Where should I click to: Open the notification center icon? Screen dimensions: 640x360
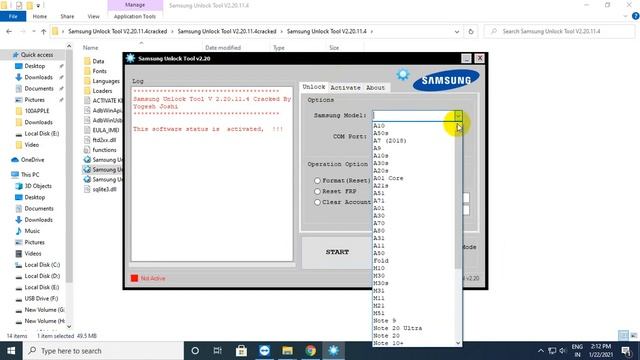(x=626, y=351)
